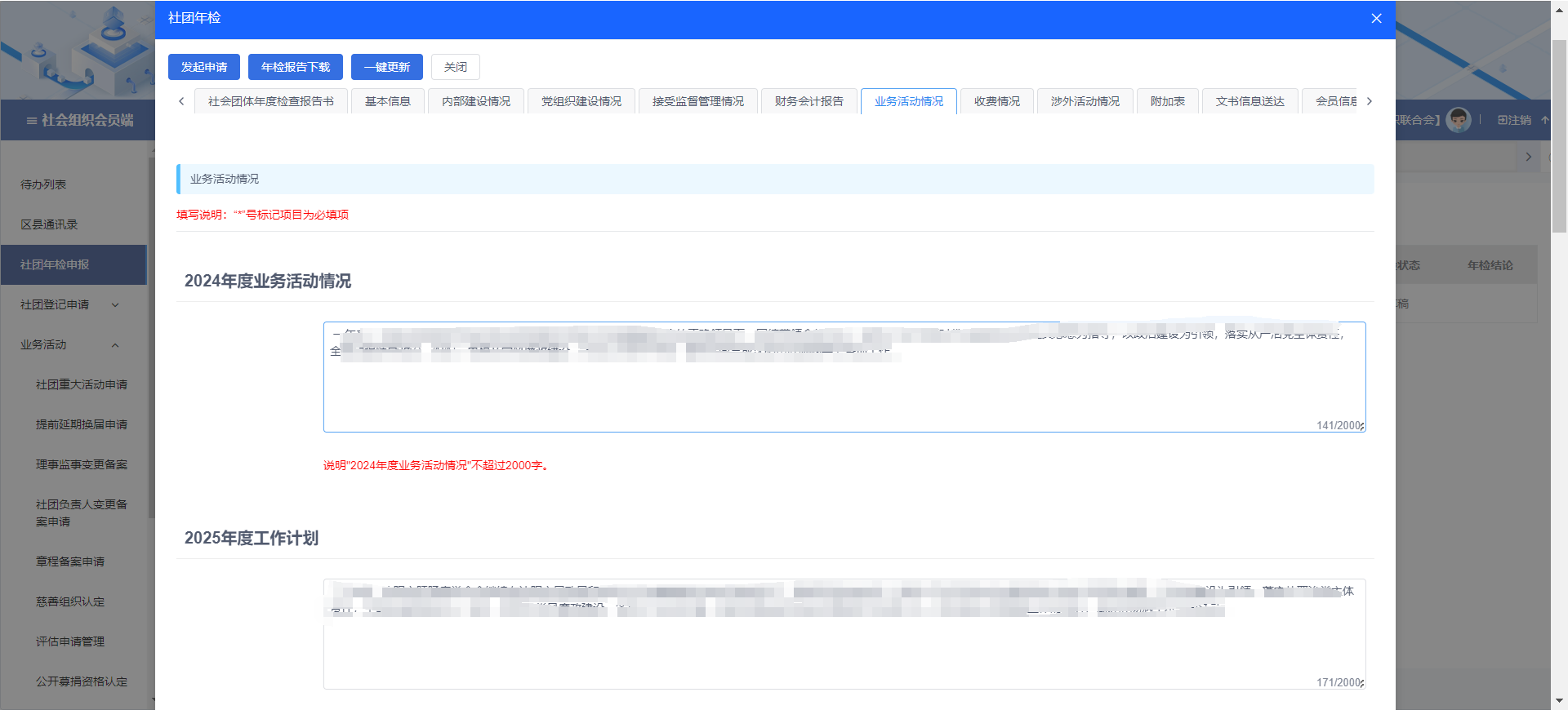Image resolution: width=1568 pixels, height=710 pixels.
Task: Click into the 2024年度业务活动情况 text area
Action: tap(844, 392)
